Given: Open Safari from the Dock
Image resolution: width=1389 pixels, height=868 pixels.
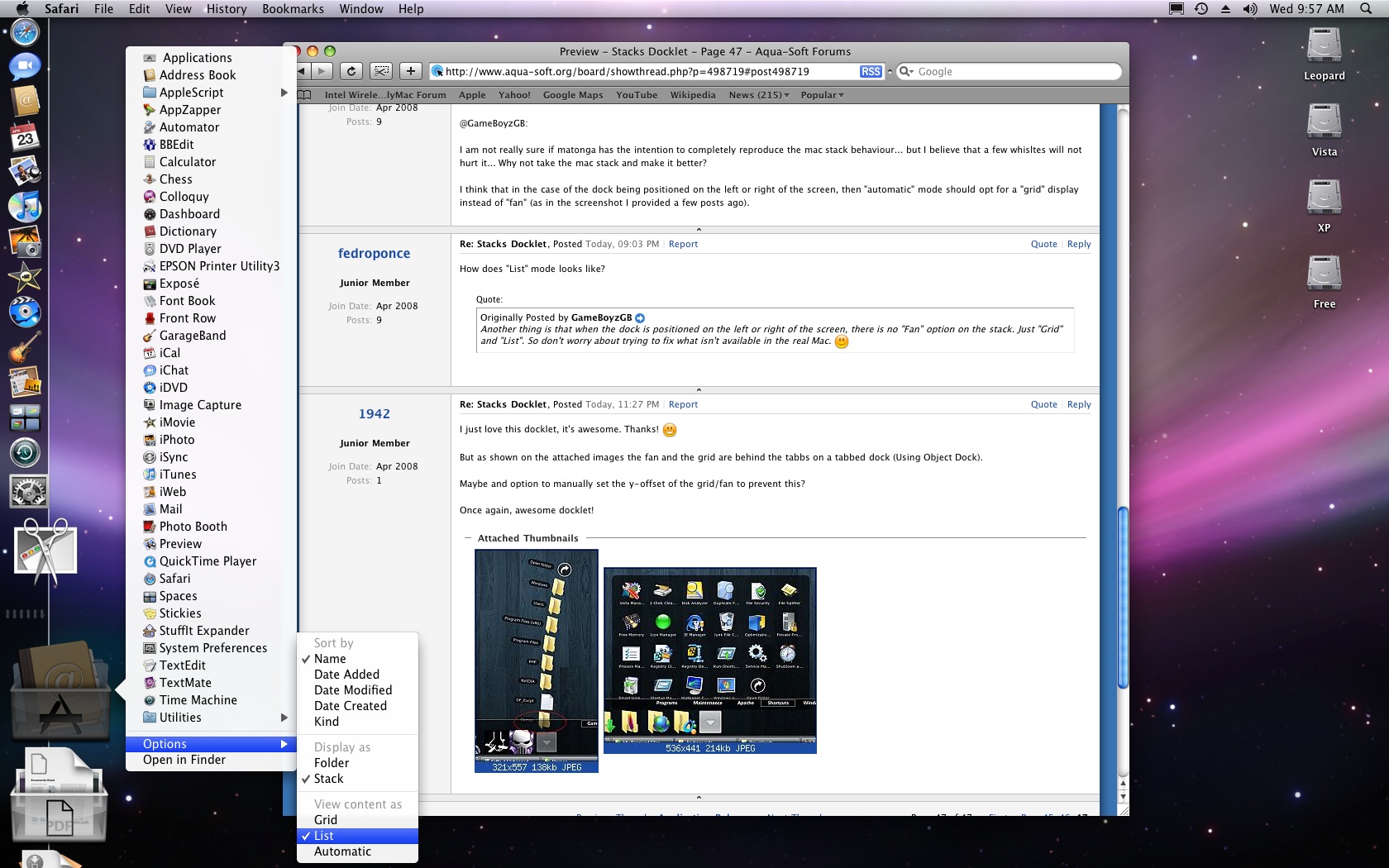Looking at the screenshot, I should tap(25, 31).
